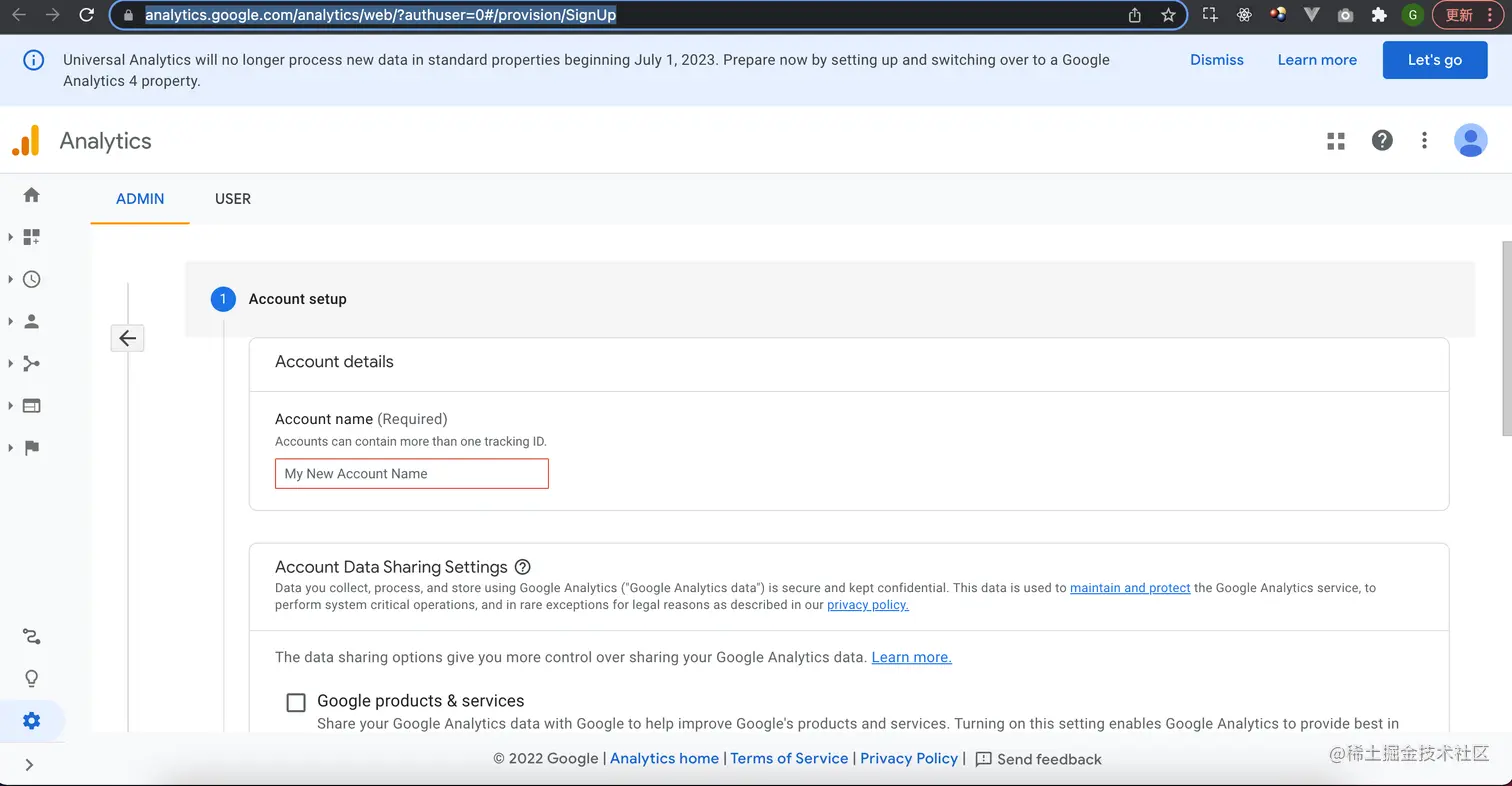This screenshot has height=786, width=1512.
Task: Click Send feedback in footer
Action: click(1039, 759)
